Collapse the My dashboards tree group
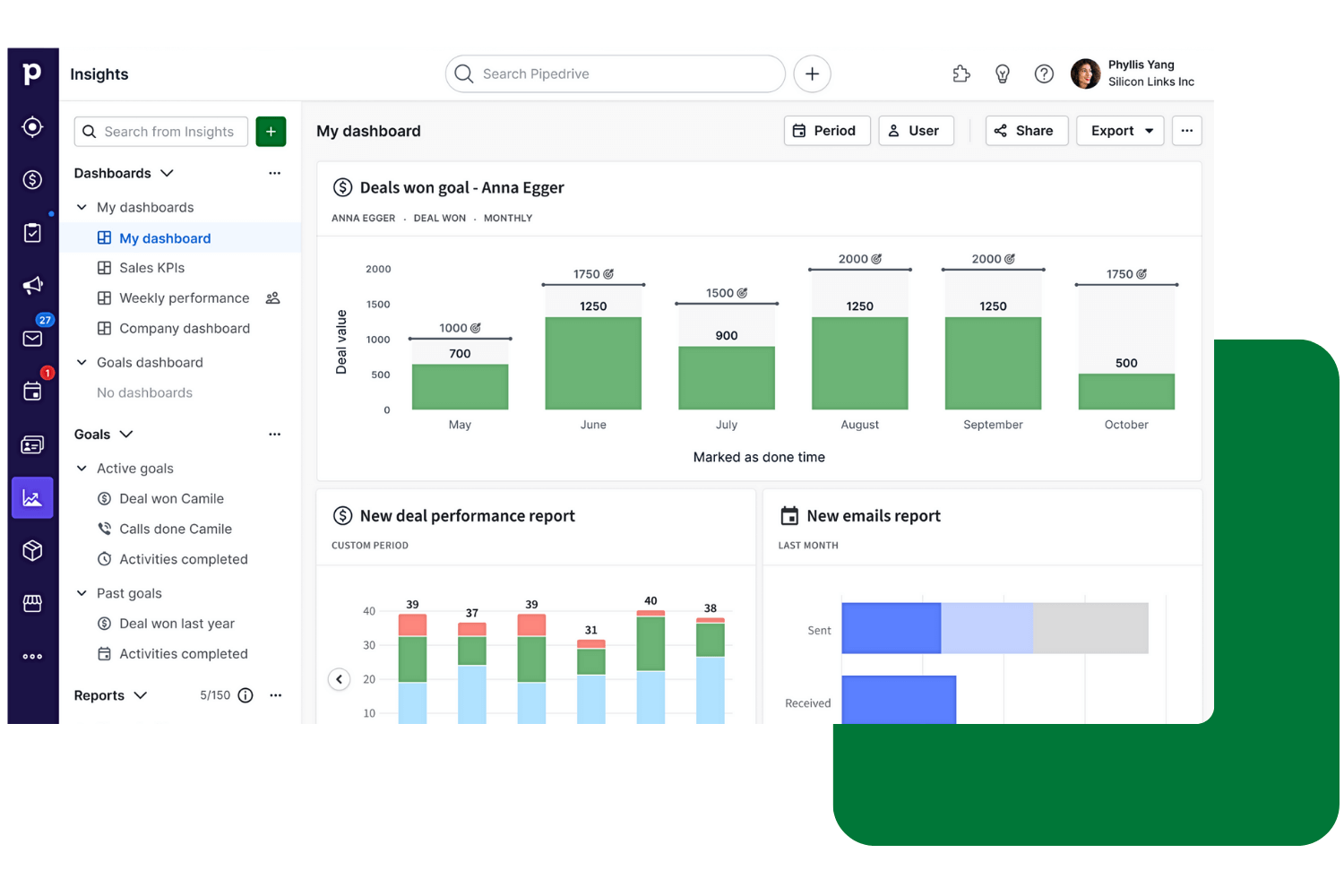The width and height of the screenshot is (1344, 896). click(x=82, y=207)
